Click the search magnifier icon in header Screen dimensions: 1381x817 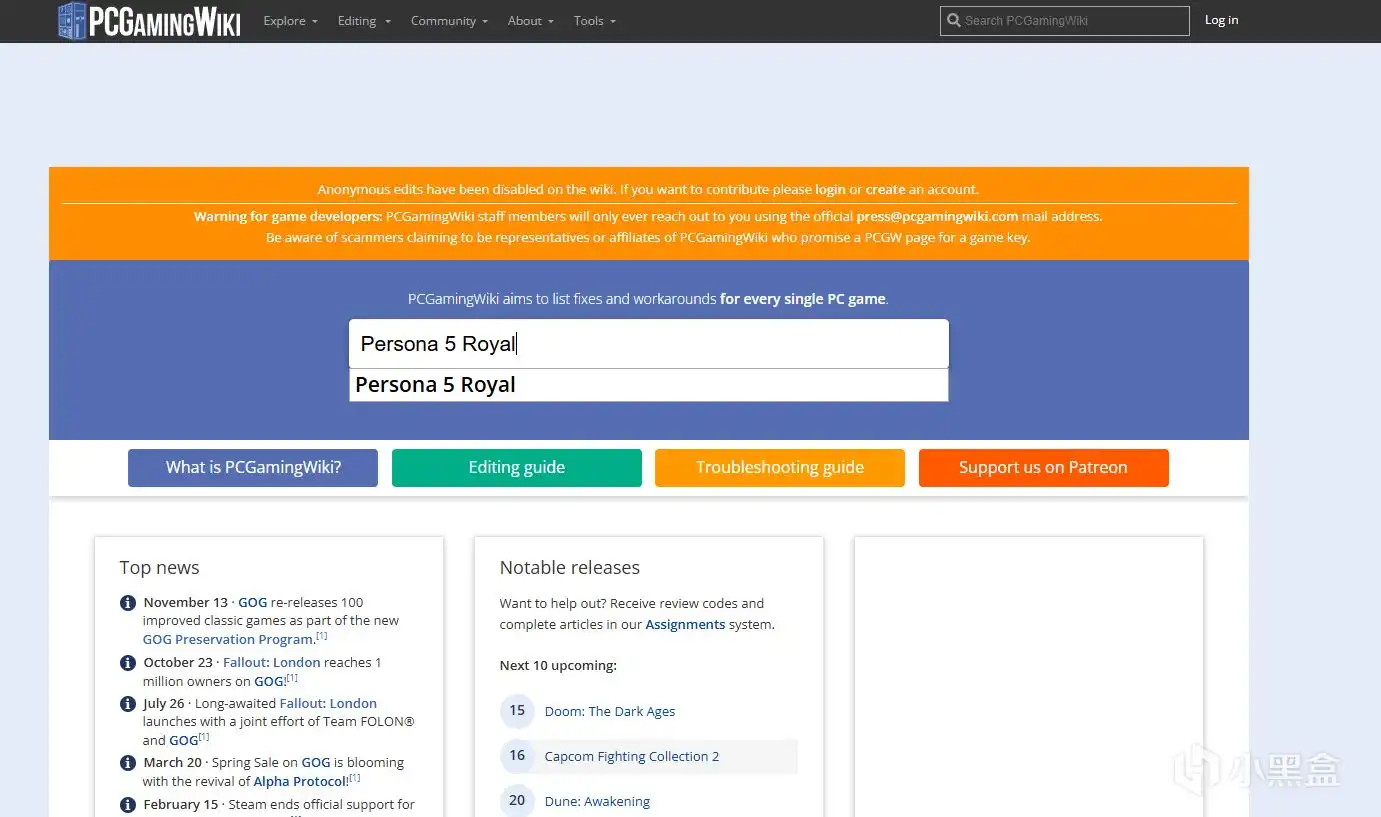coord(954,20)
